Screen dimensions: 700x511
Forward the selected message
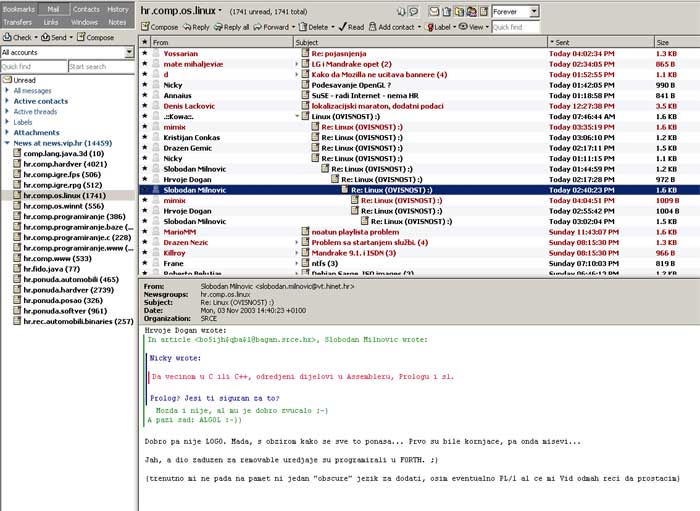pyautogui.click(x=274, y=27)
